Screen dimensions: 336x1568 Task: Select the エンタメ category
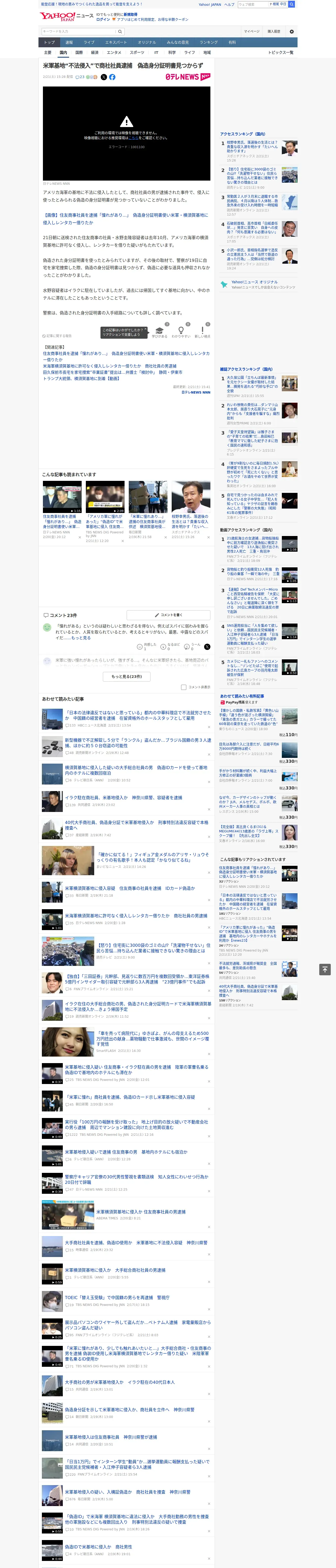click(x=114, y=52)
